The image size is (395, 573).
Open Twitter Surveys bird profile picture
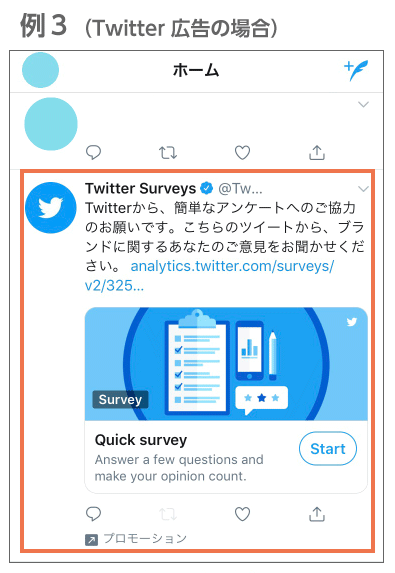[51, 208]
